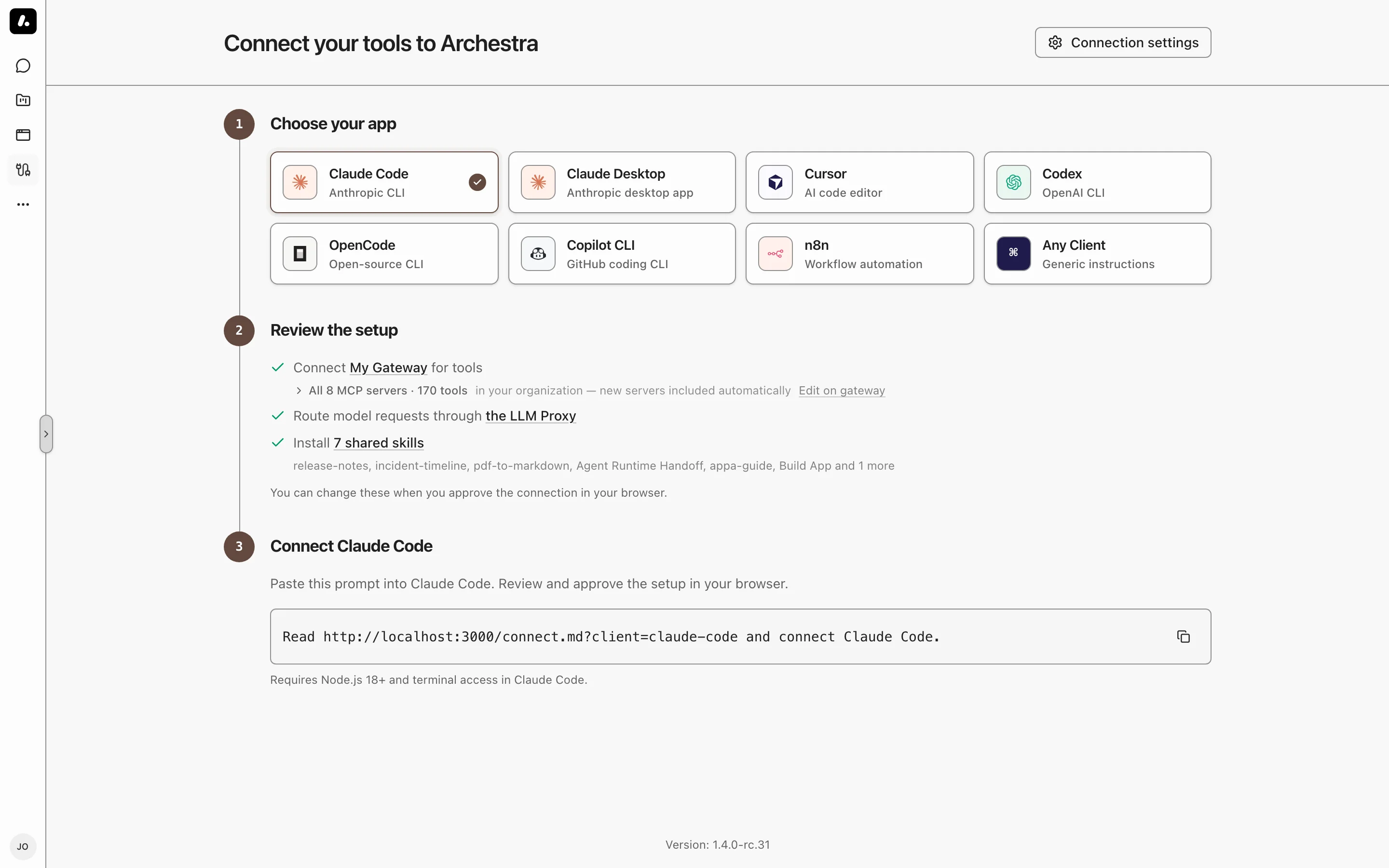Choose the Codex OpenAI CLI card
Image resolution: width=1389 pixels, height=868 pixels.
(x=1097, y=183)
